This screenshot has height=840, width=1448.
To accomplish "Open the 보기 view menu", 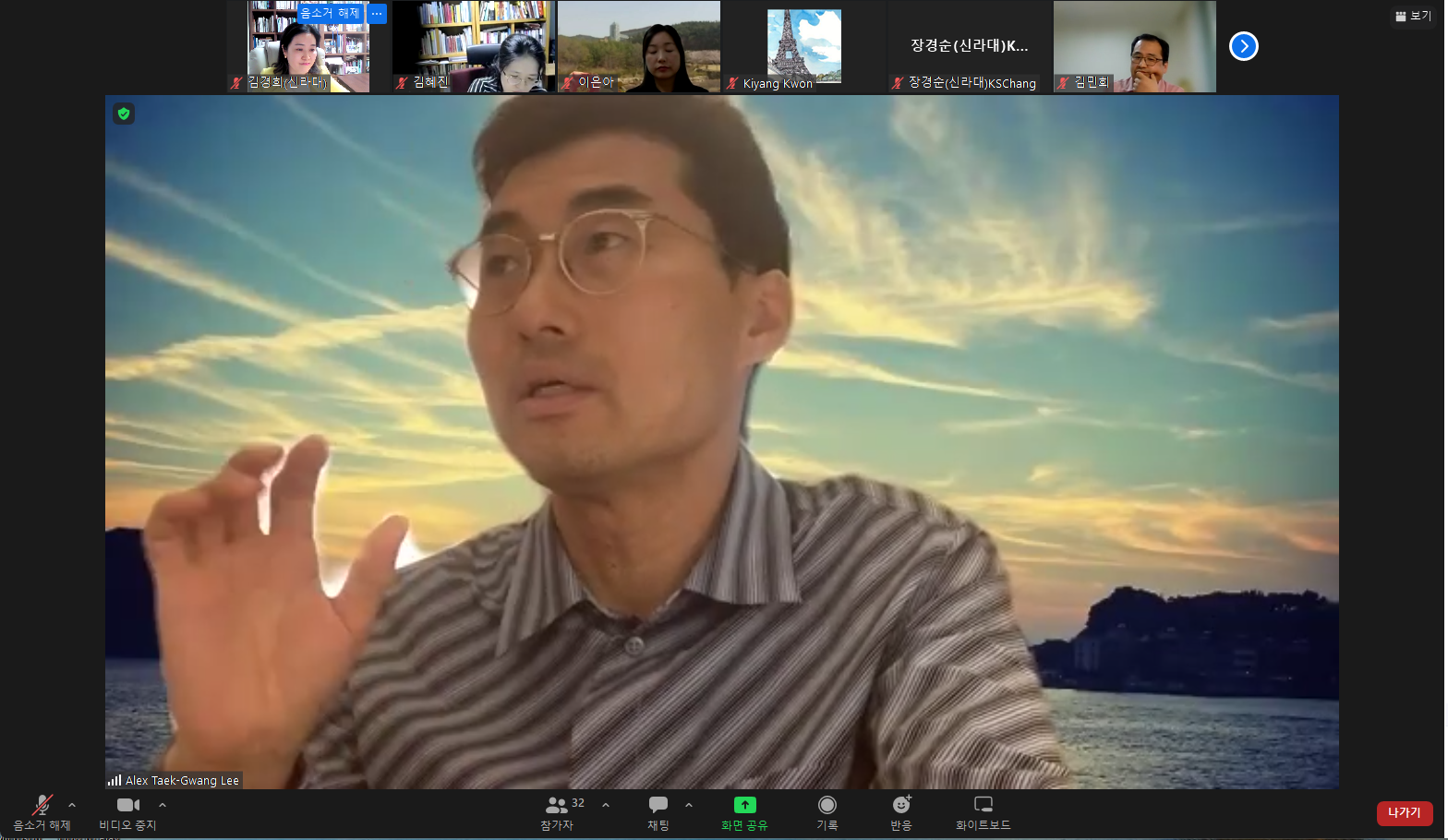I will pyautogui.click(x=1414, y=16).
